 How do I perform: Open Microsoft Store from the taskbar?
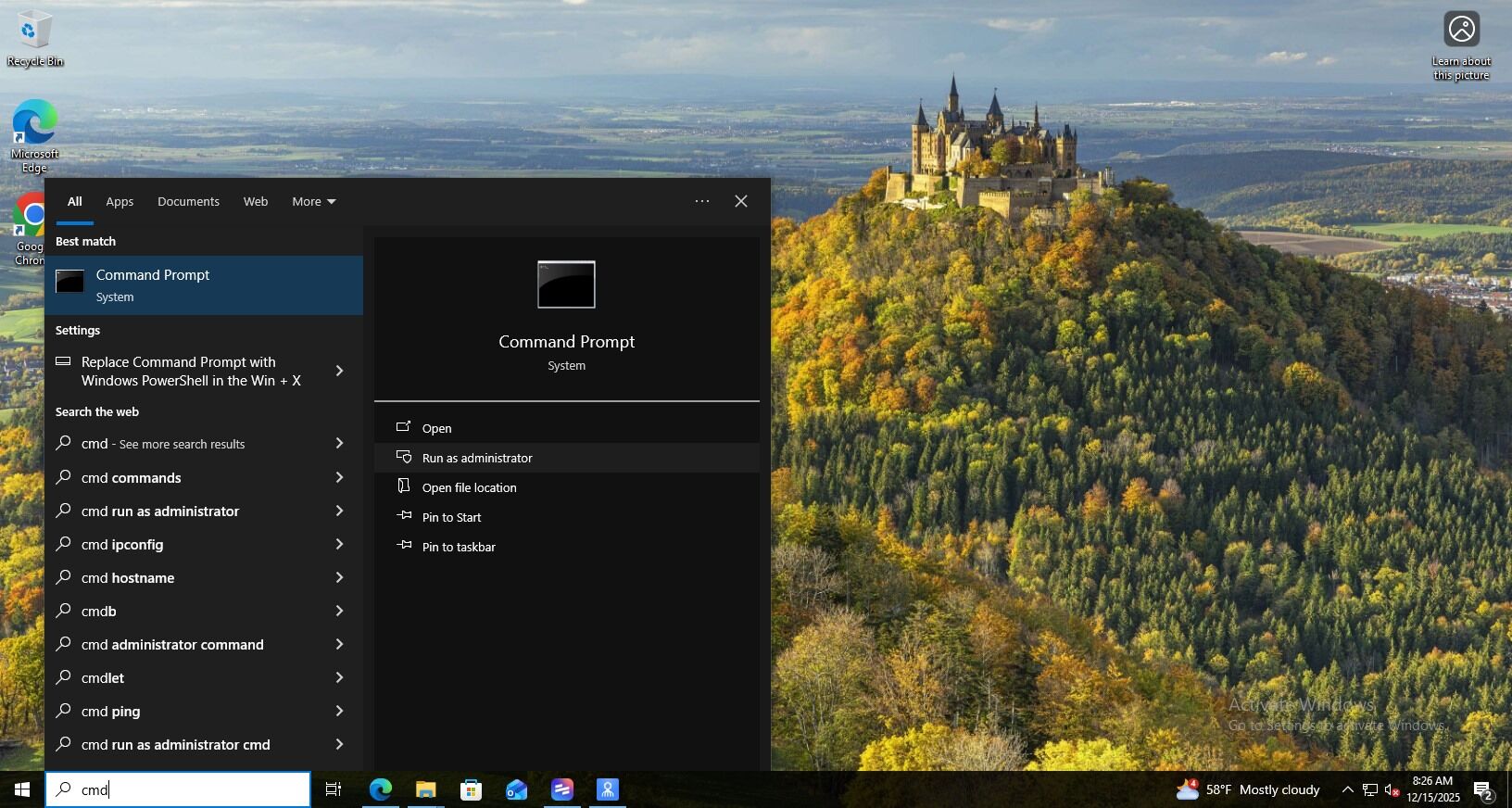point(471,789)
